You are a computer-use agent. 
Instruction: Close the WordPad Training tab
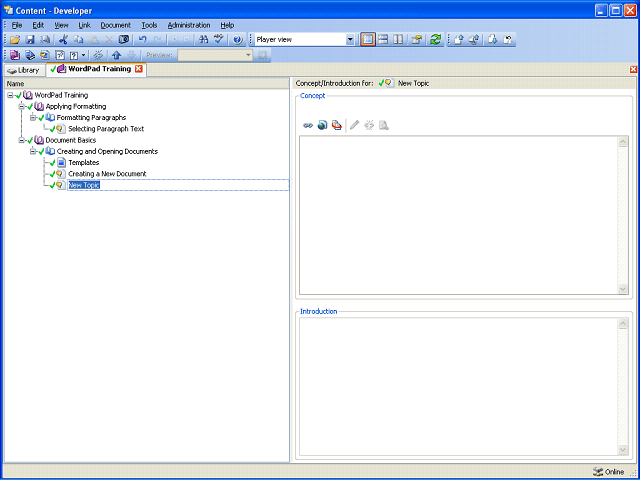coord(139,69)
